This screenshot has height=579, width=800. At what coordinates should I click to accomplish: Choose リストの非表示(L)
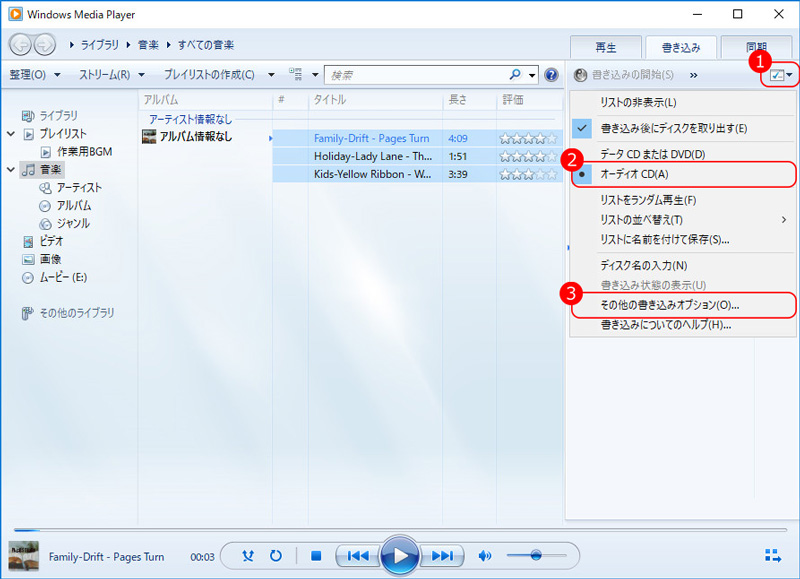(683, 103)
